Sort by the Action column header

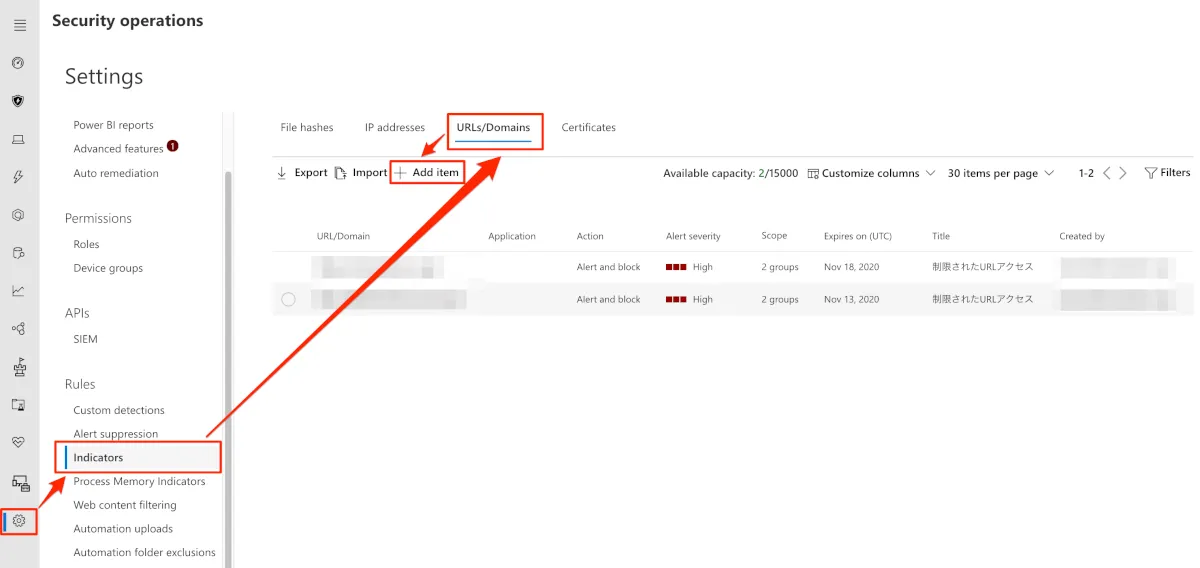[x=590, y=237]
